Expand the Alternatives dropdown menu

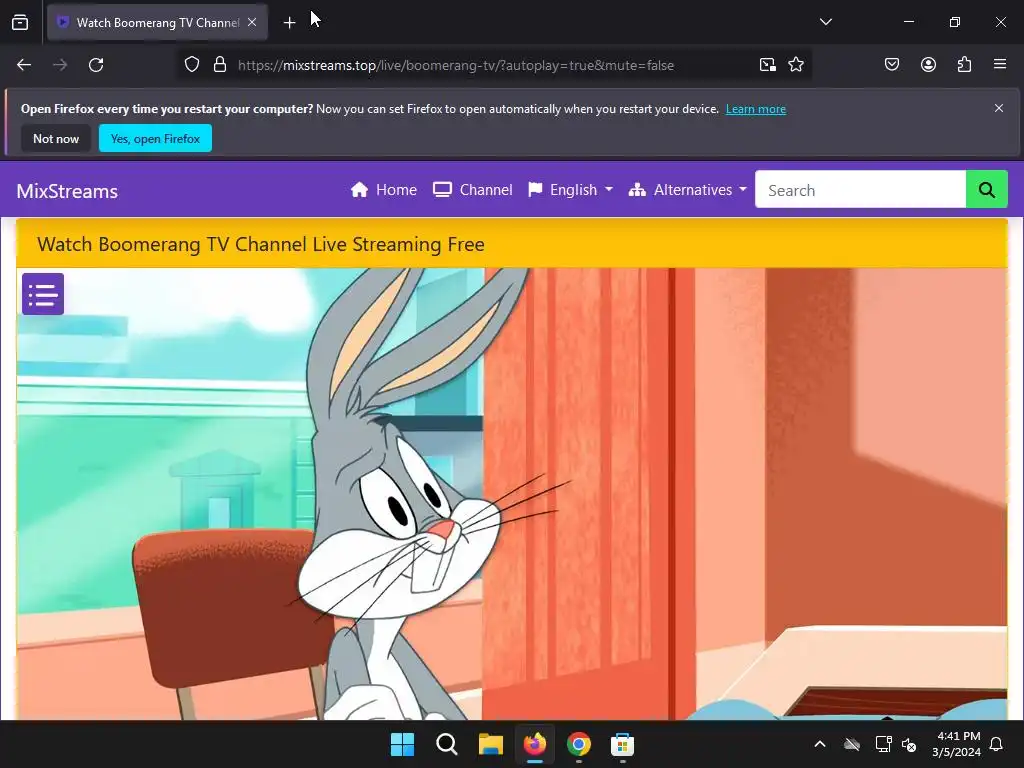687,190
